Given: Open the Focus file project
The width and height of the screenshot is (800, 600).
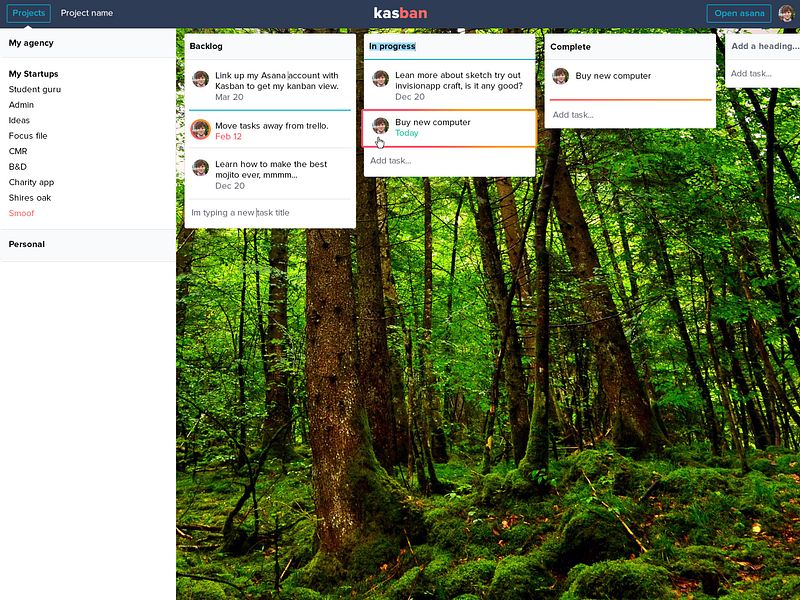Looking at the screenshot, I should 28,136.
